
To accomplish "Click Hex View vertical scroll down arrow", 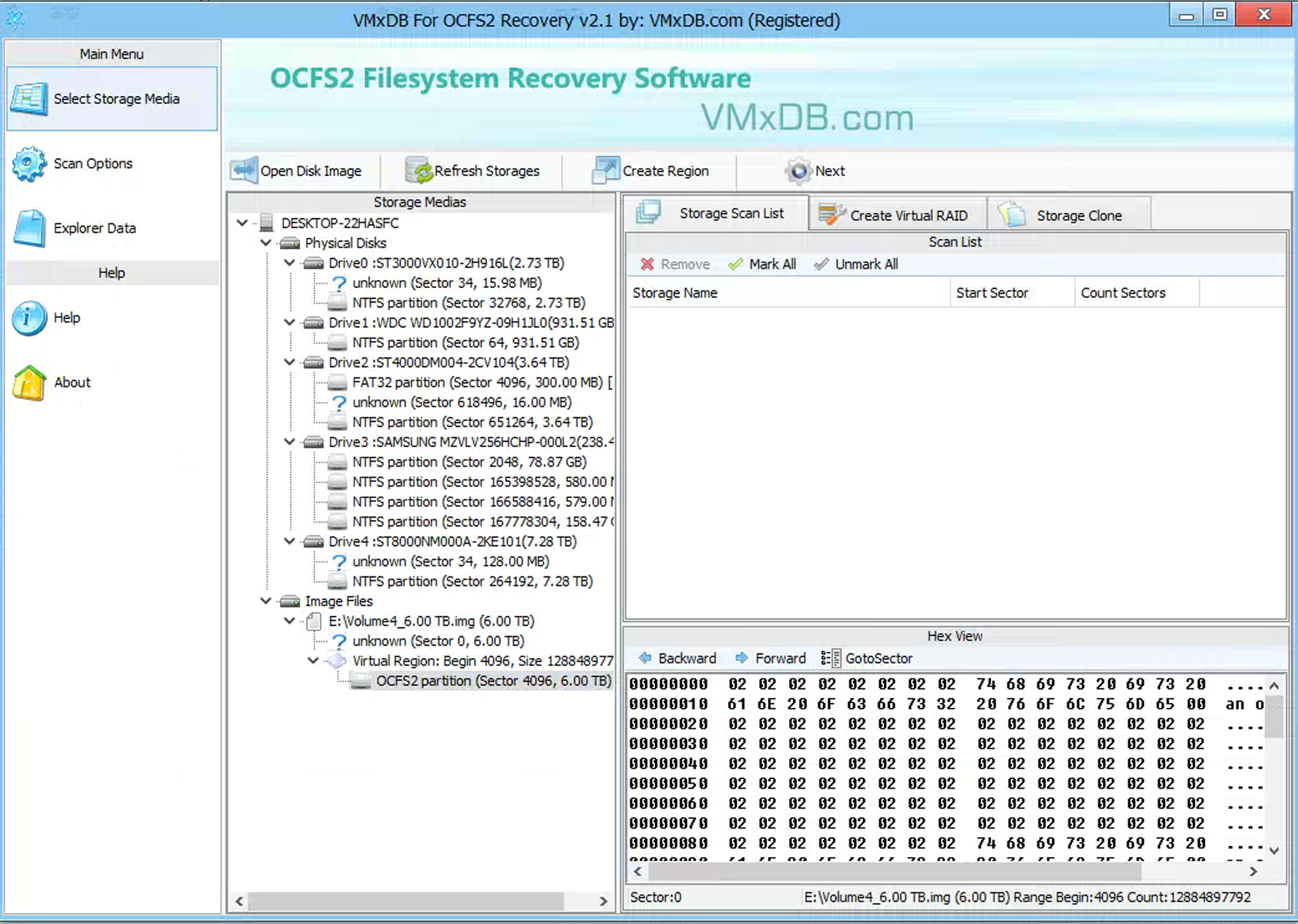I will pyautogui.click(x=1274, y=850).
